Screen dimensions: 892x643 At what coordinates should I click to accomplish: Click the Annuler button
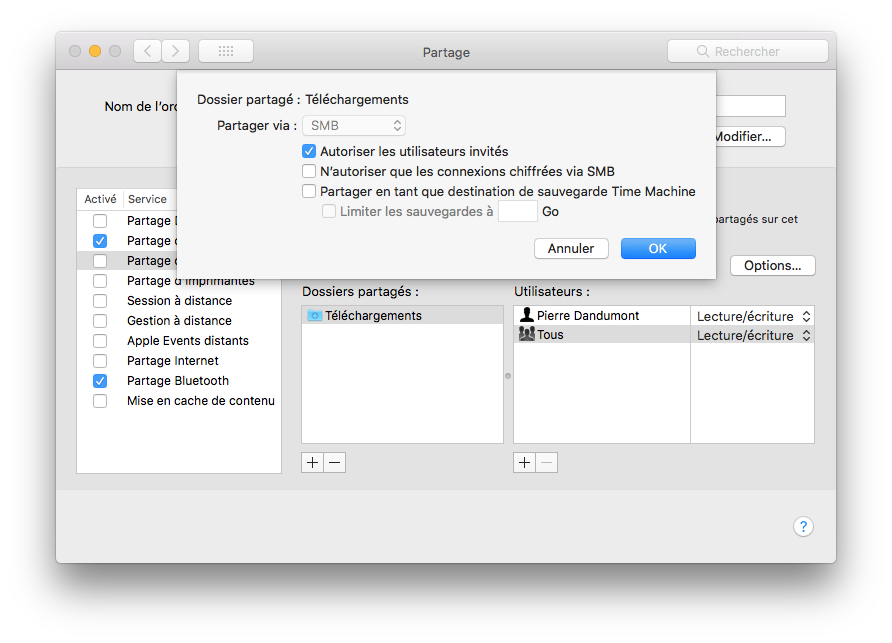pos(571,249)
